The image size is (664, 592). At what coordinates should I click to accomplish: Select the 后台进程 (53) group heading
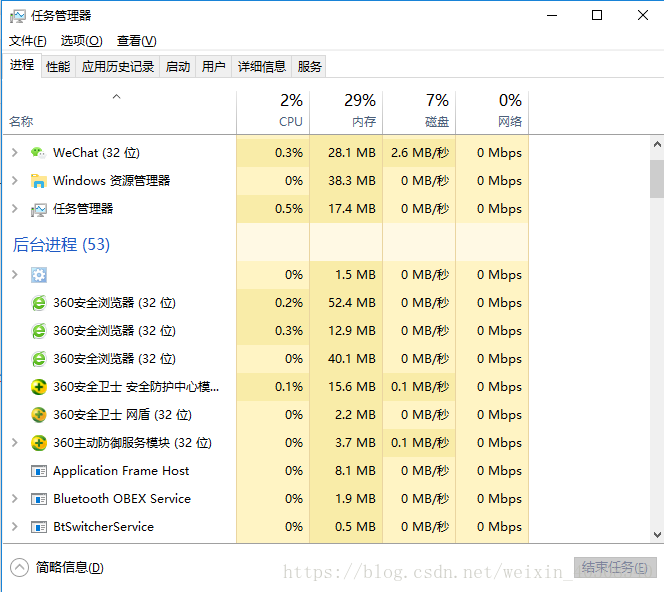click(x=61, y=244)
